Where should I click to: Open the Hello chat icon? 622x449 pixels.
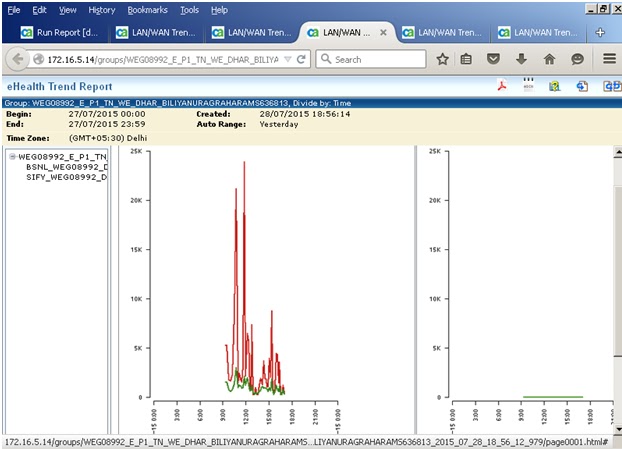(x=577, y=59)
